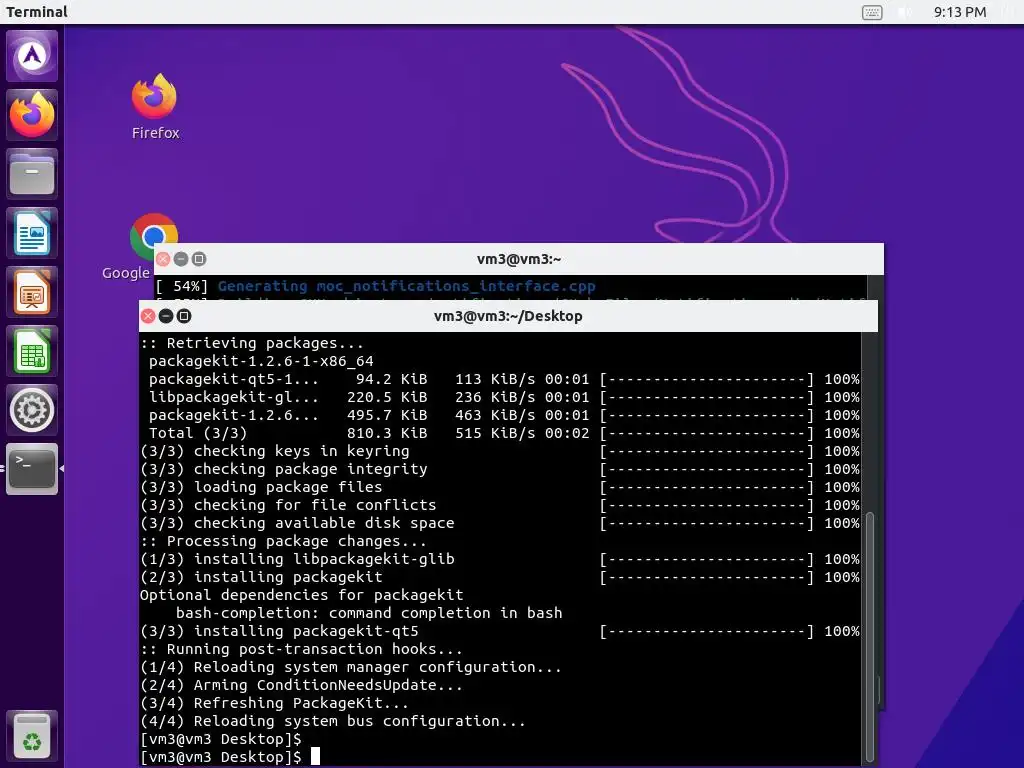Viewport: 1024px width, 768px height.
Task: Click the 'checking package integrity' line
Action: tap(500, 469)
